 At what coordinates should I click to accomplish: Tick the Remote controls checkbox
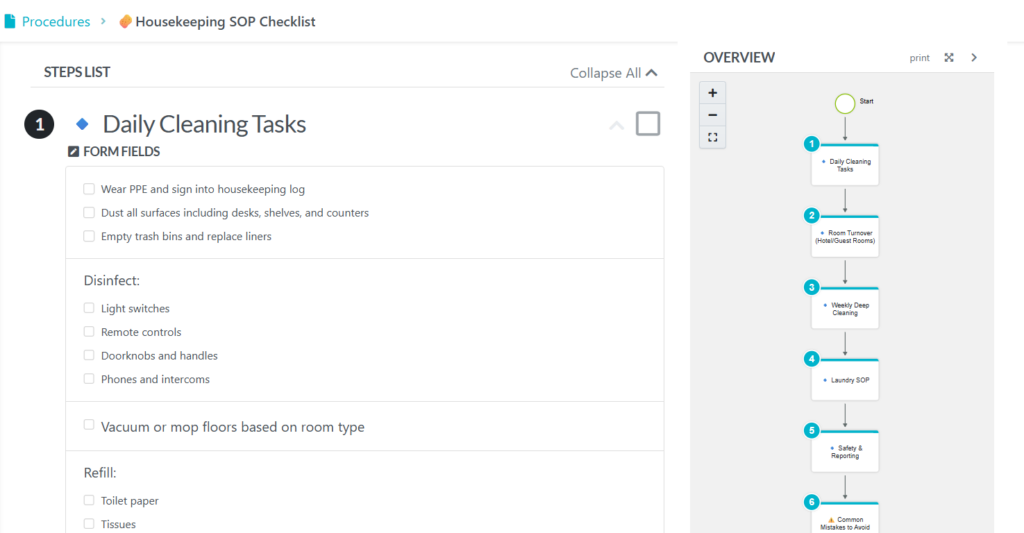(x=89, y=331)
